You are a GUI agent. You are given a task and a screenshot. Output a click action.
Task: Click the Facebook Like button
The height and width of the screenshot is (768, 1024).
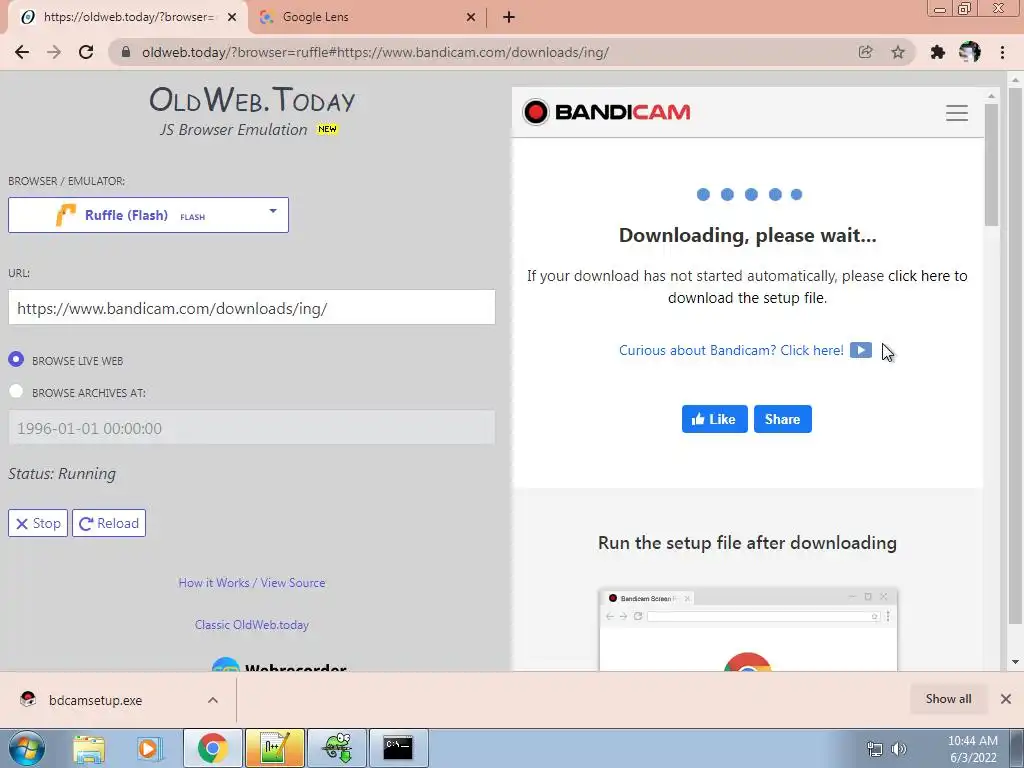click(x=714, y=419)
